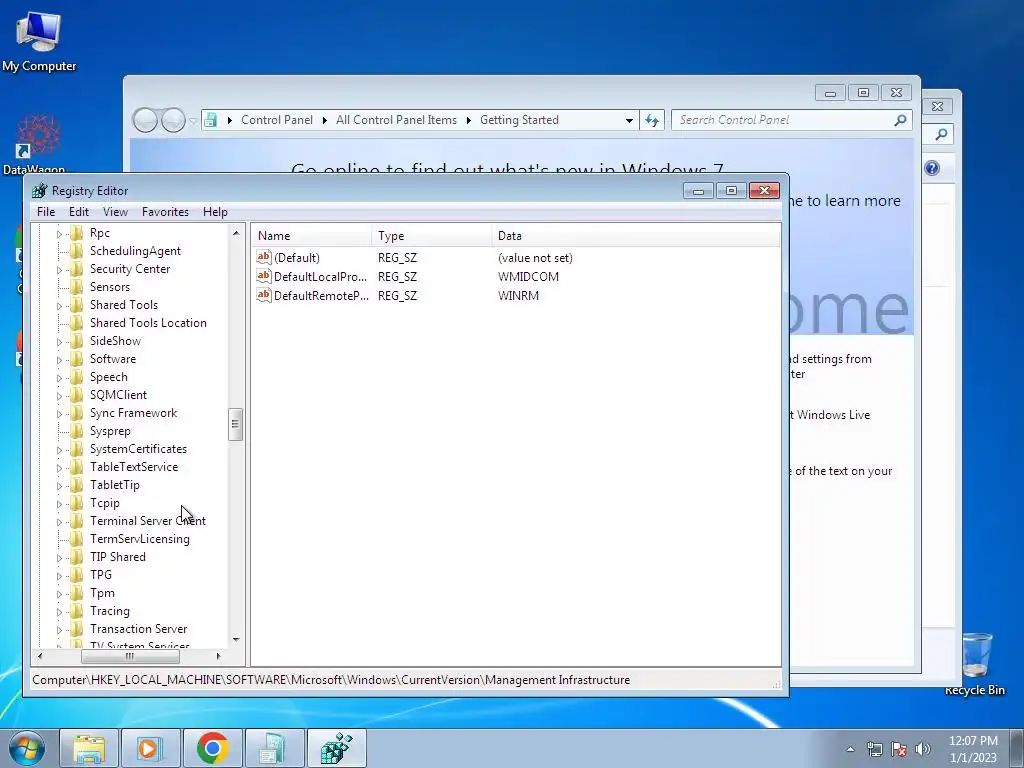Open the Edit menu in Registry Editor
The width and height of the screenshot is (1024, 768).
[x=78, y=212]
